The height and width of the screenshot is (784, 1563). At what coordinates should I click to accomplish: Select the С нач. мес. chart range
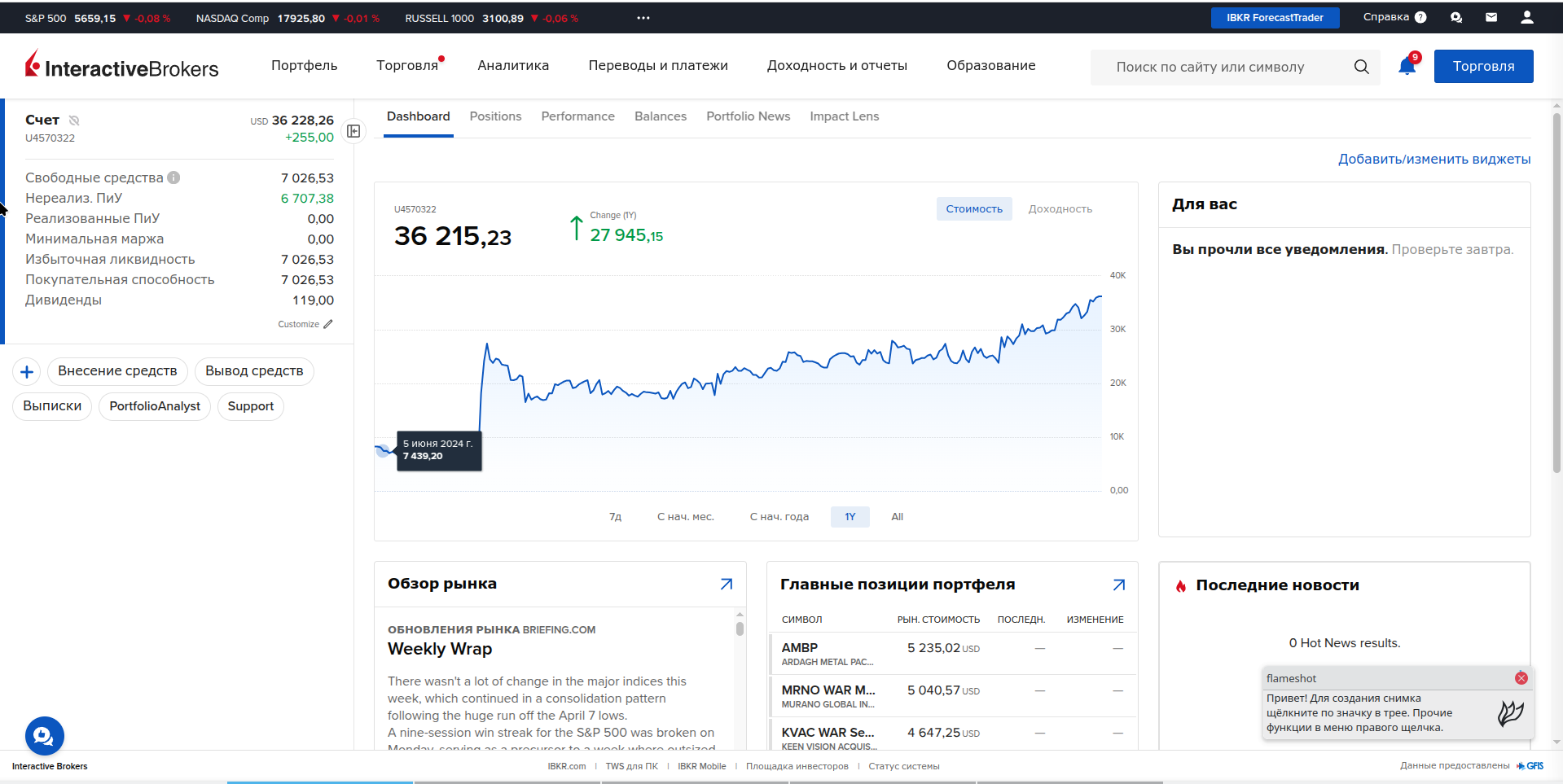click(686, 517)
